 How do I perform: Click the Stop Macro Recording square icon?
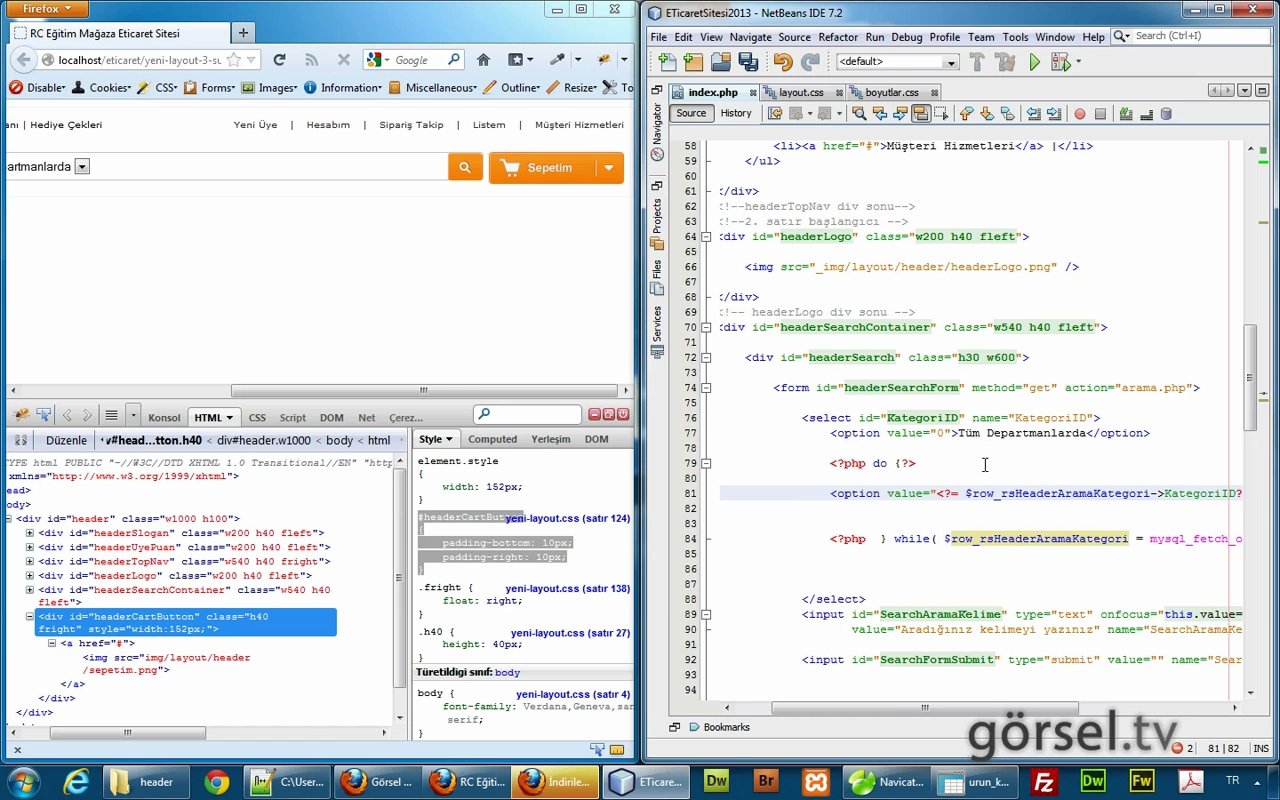click(1100, 114)
